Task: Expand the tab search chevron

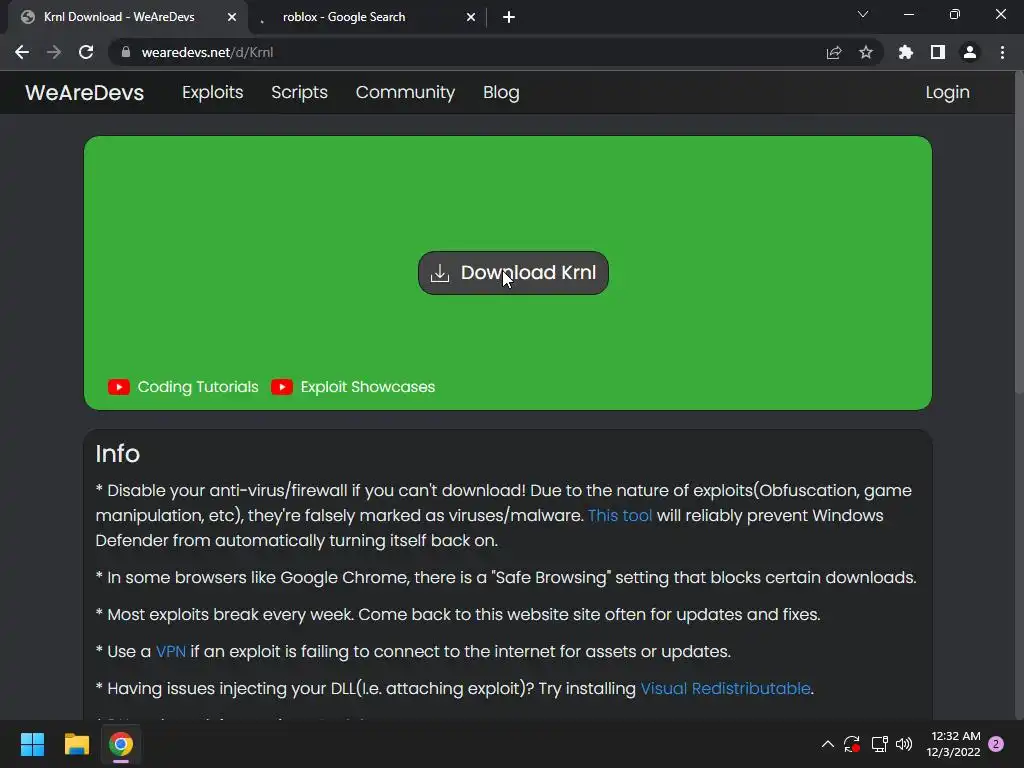Action: (x=863, y=14)
